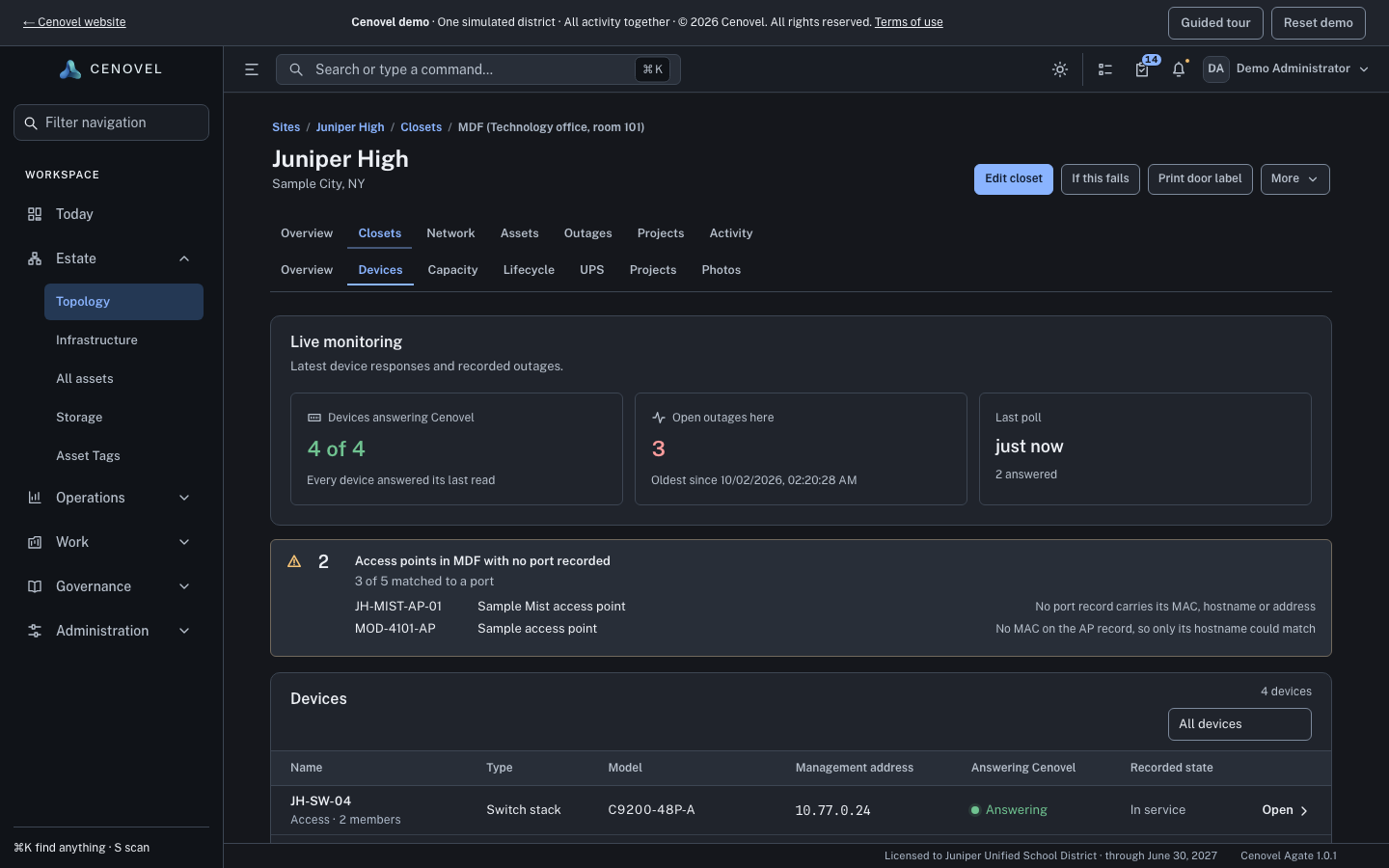Viewport: 1389px width, 868px height.
Task: Click the Print door label button
Action: [1200, 179]
